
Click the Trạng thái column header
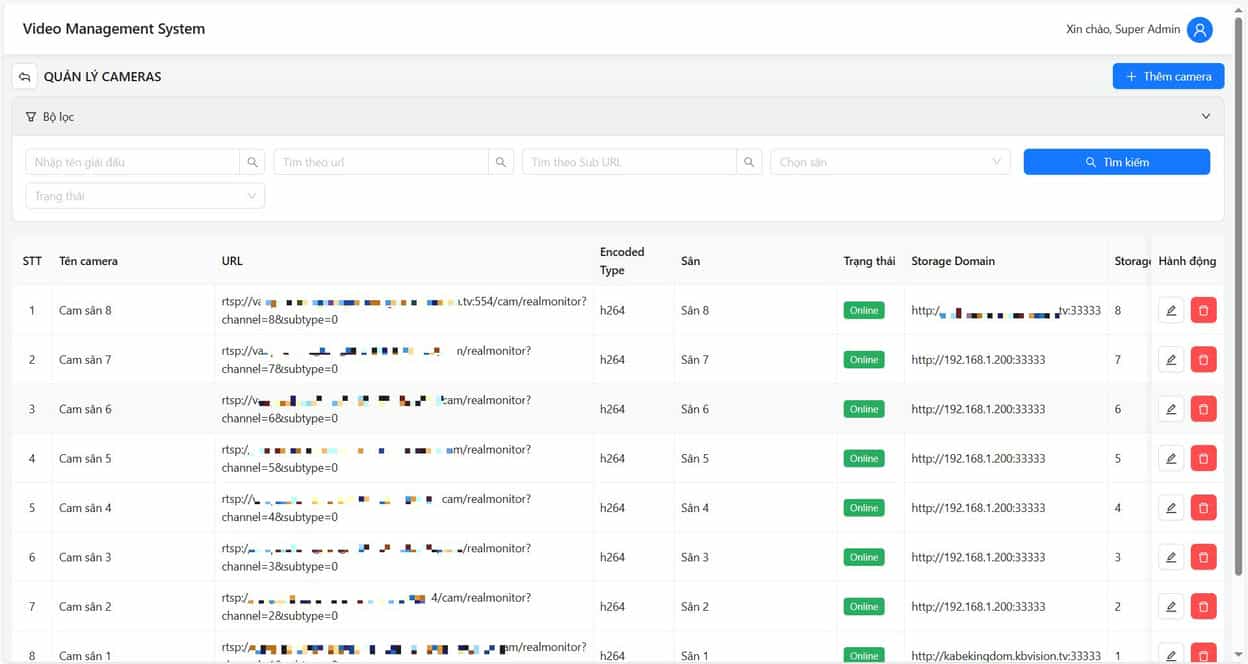(x=869, y=261)
